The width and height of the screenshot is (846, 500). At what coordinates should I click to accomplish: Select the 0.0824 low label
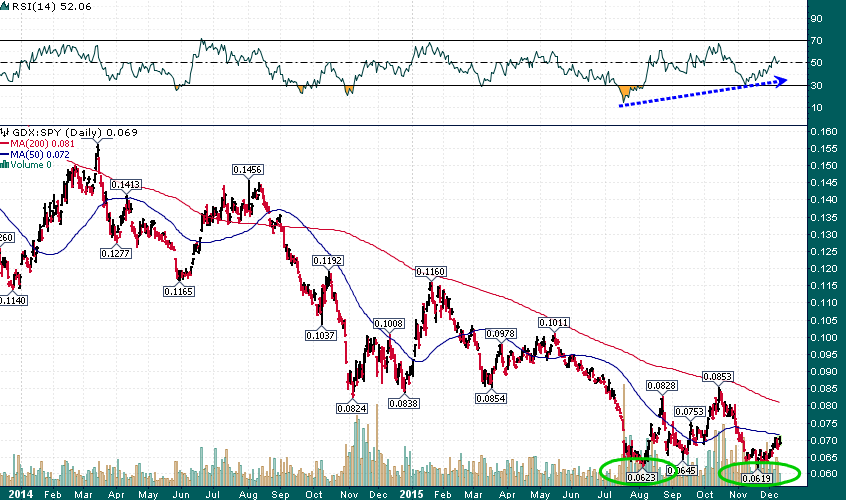(x=352, y=408)
